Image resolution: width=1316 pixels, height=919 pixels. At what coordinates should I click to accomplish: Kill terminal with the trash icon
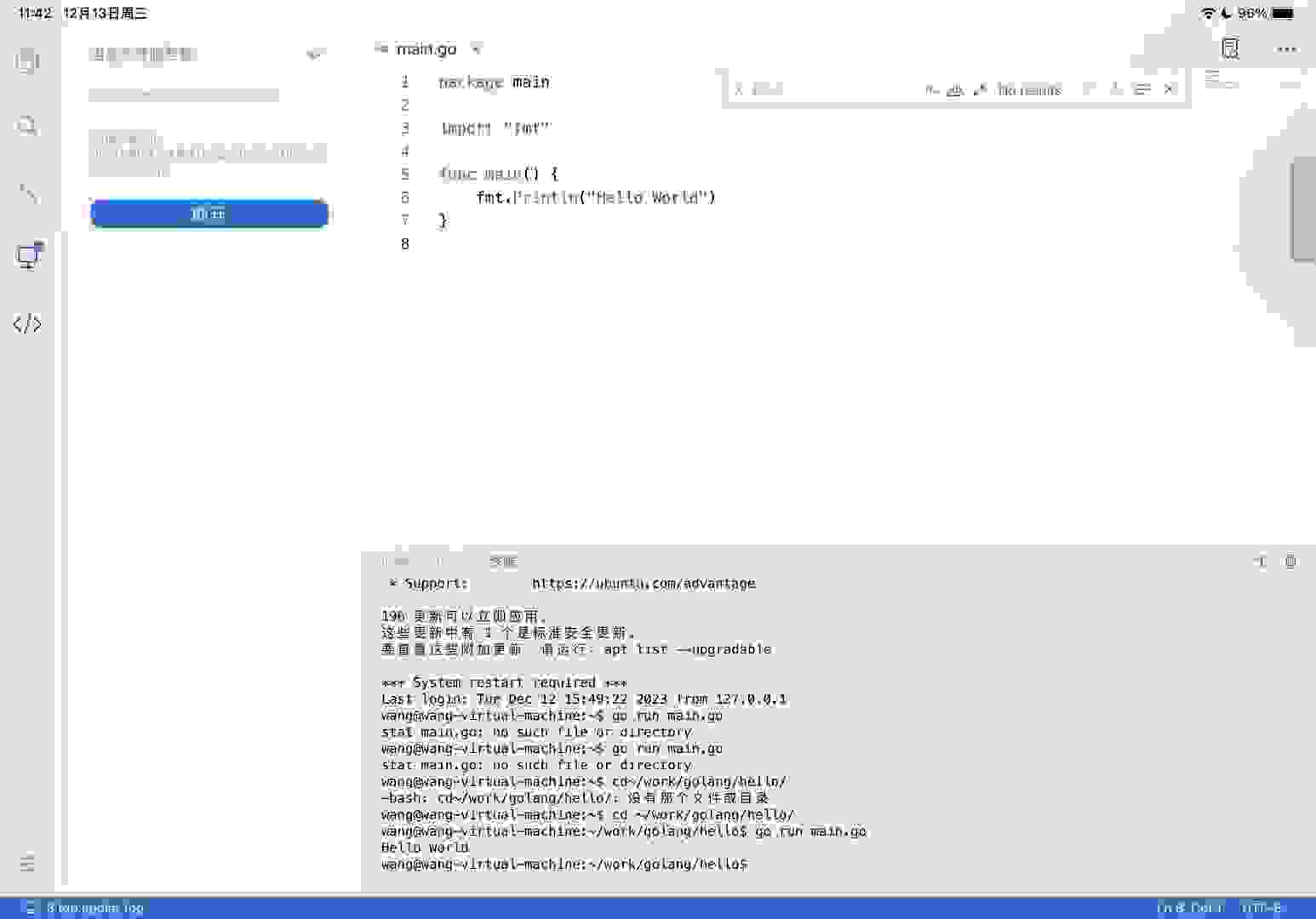coord(1290,562)
